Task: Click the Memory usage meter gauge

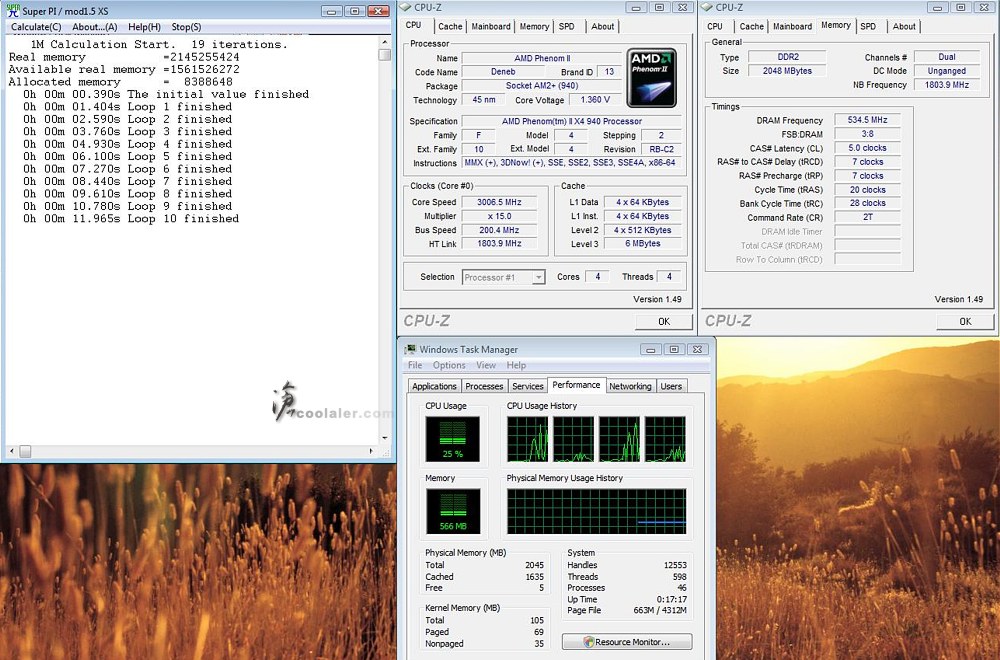Action: (453, 511)
